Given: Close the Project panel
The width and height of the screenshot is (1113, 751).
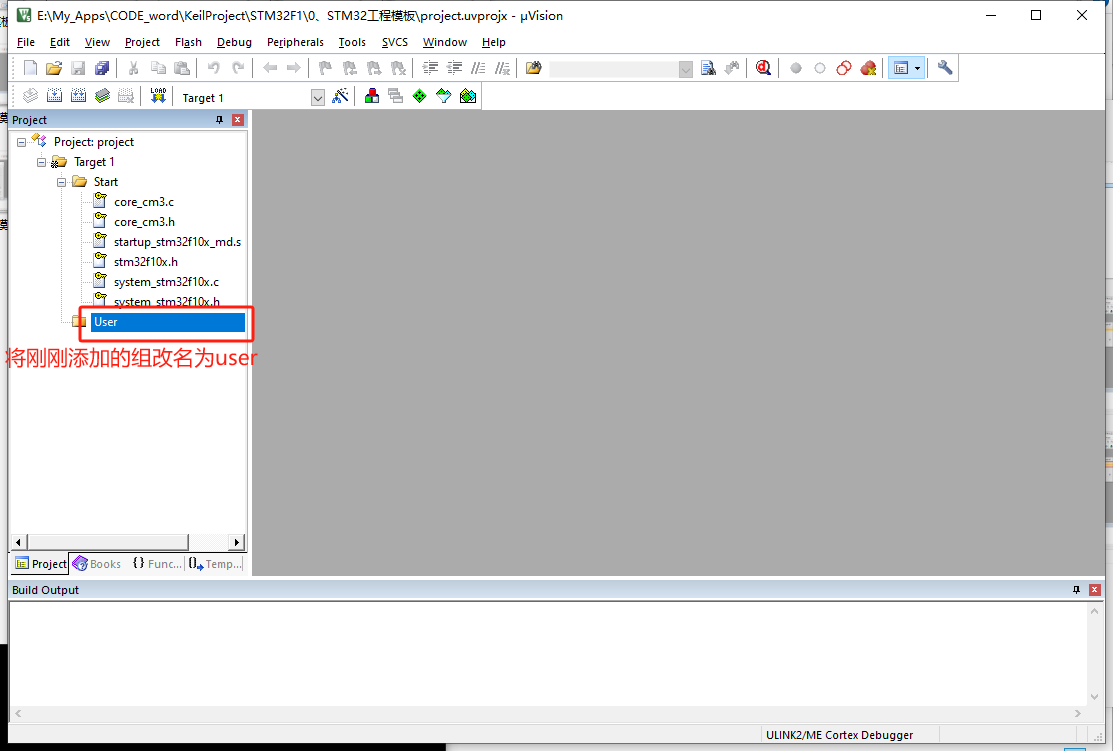Looking at the screenshot, I should point(238,120).
